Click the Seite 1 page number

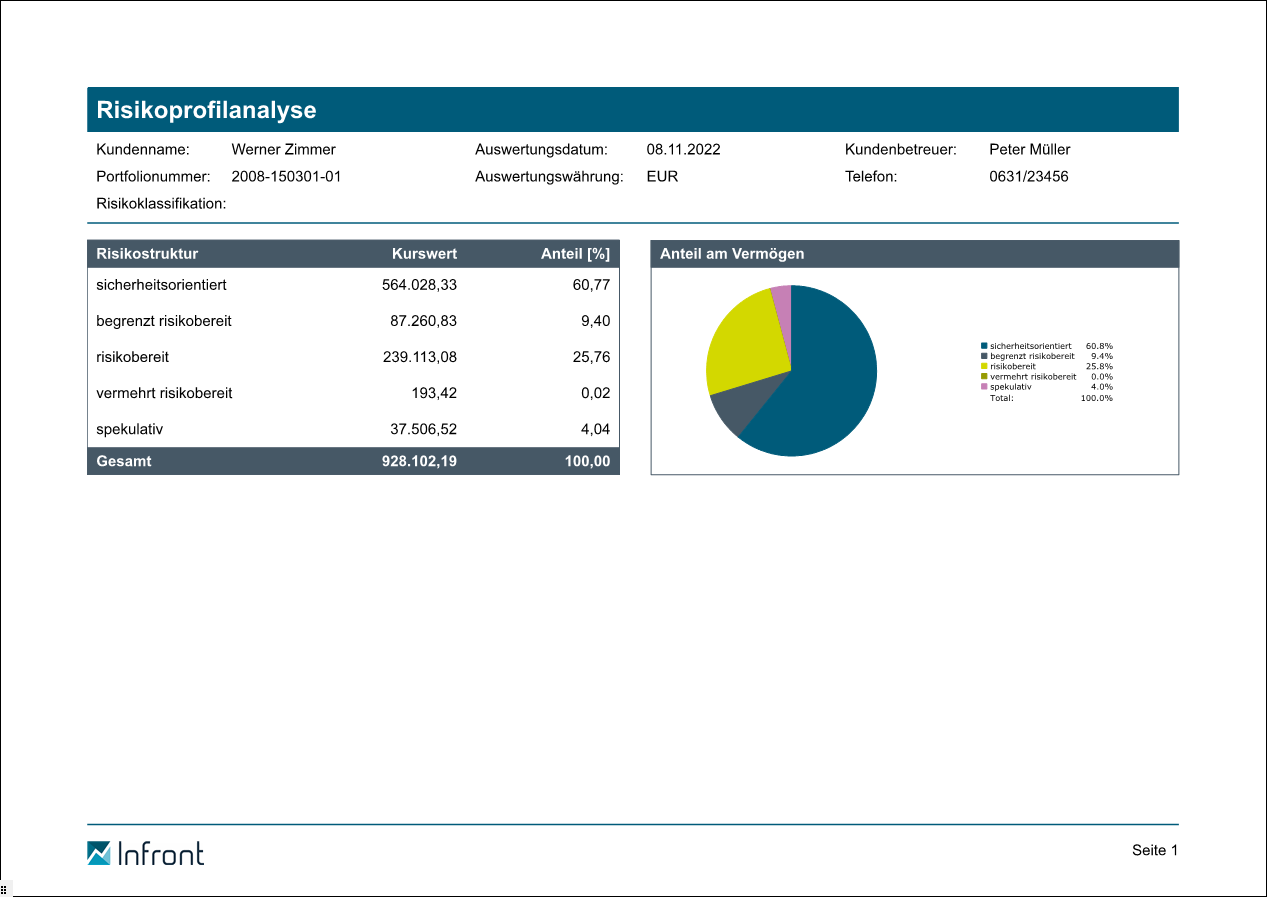pos(1155,850)
